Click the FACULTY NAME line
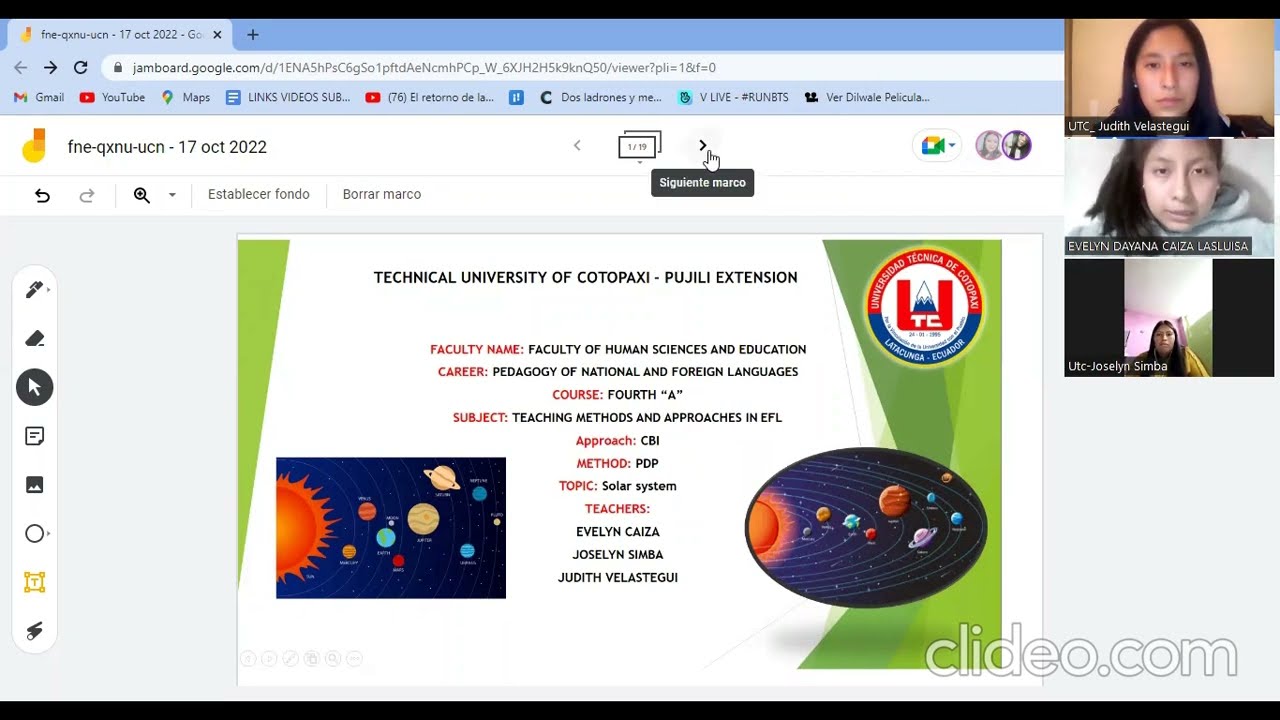This screenshot has width=1280, height=720. tap(618, 349)
